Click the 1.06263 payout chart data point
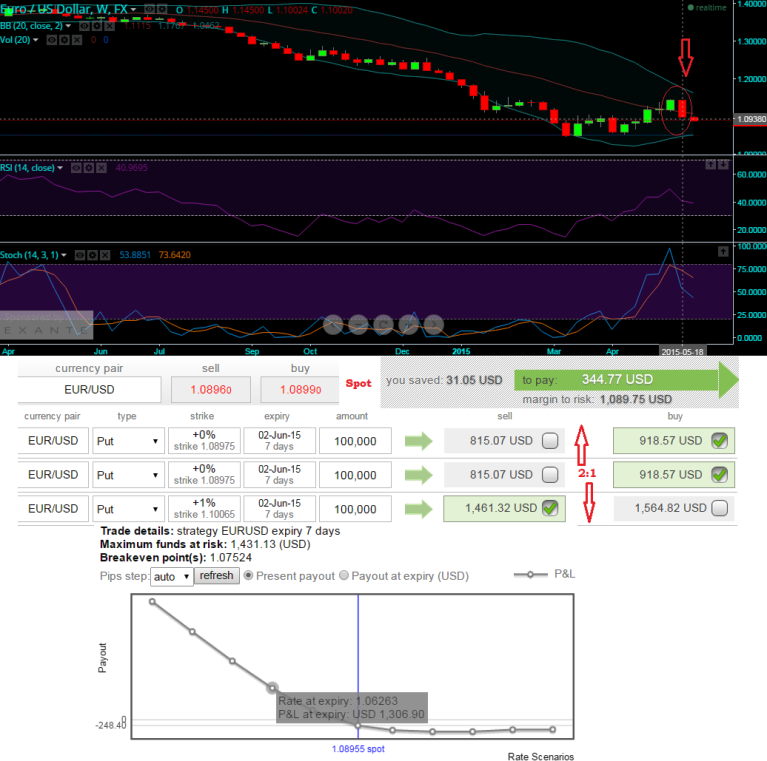The width and height of the screenshot is (767, 761). [272, 688]
